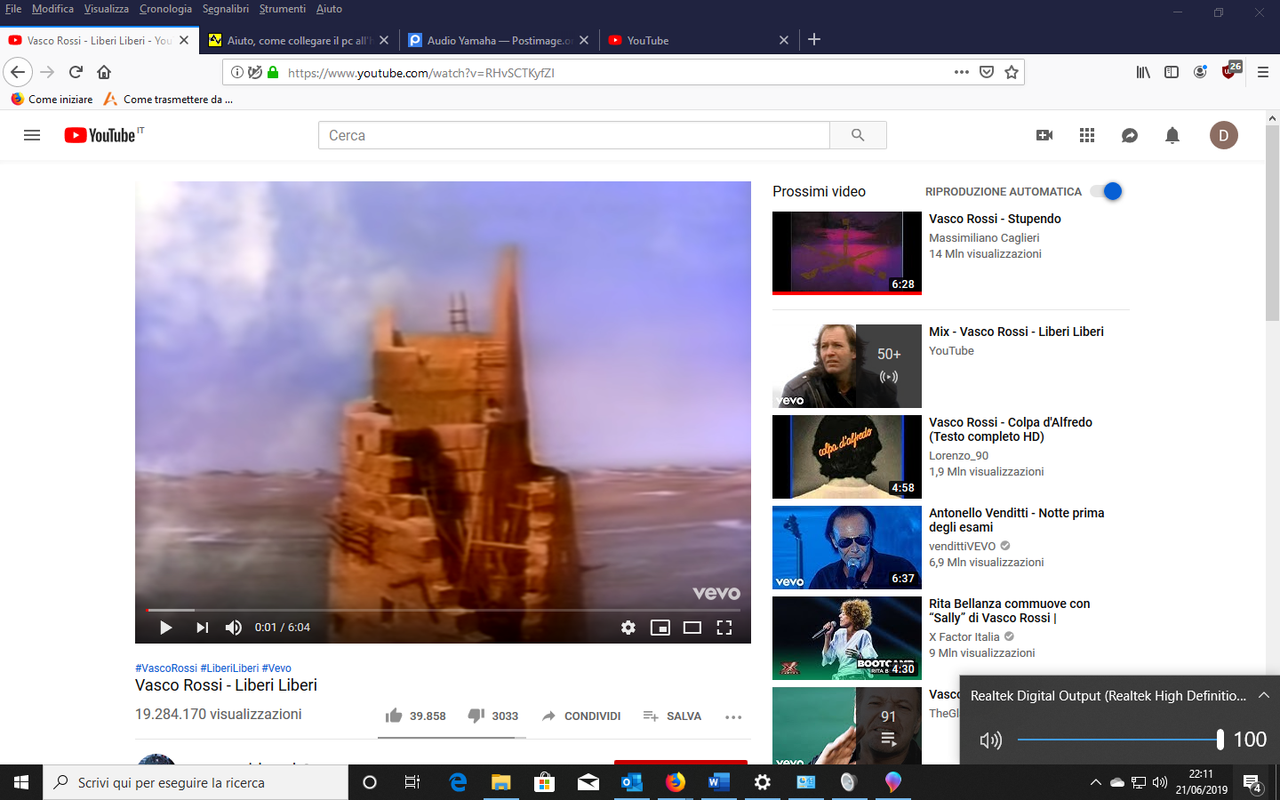The width and height of the screenshot is (1280, 800).
Task: Open #VascoRossi hashtag link
Action: click(x=166, y=668)
